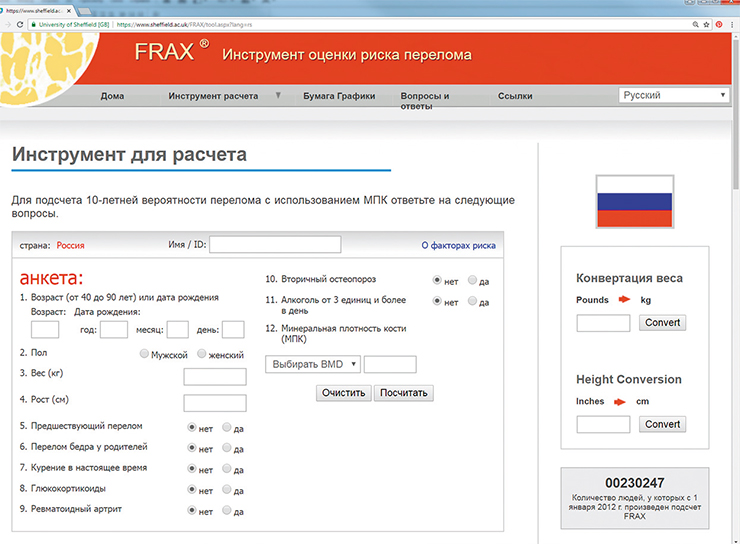Choose да for Перелом бедра у родителей
The height and width of the screenshot is (544, 740).
click(227, 448)
